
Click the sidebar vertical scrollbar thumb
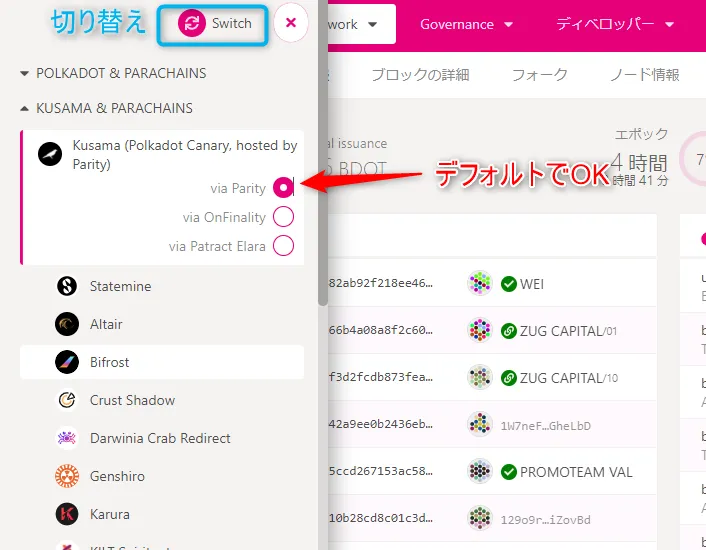(x=323, y=153)
